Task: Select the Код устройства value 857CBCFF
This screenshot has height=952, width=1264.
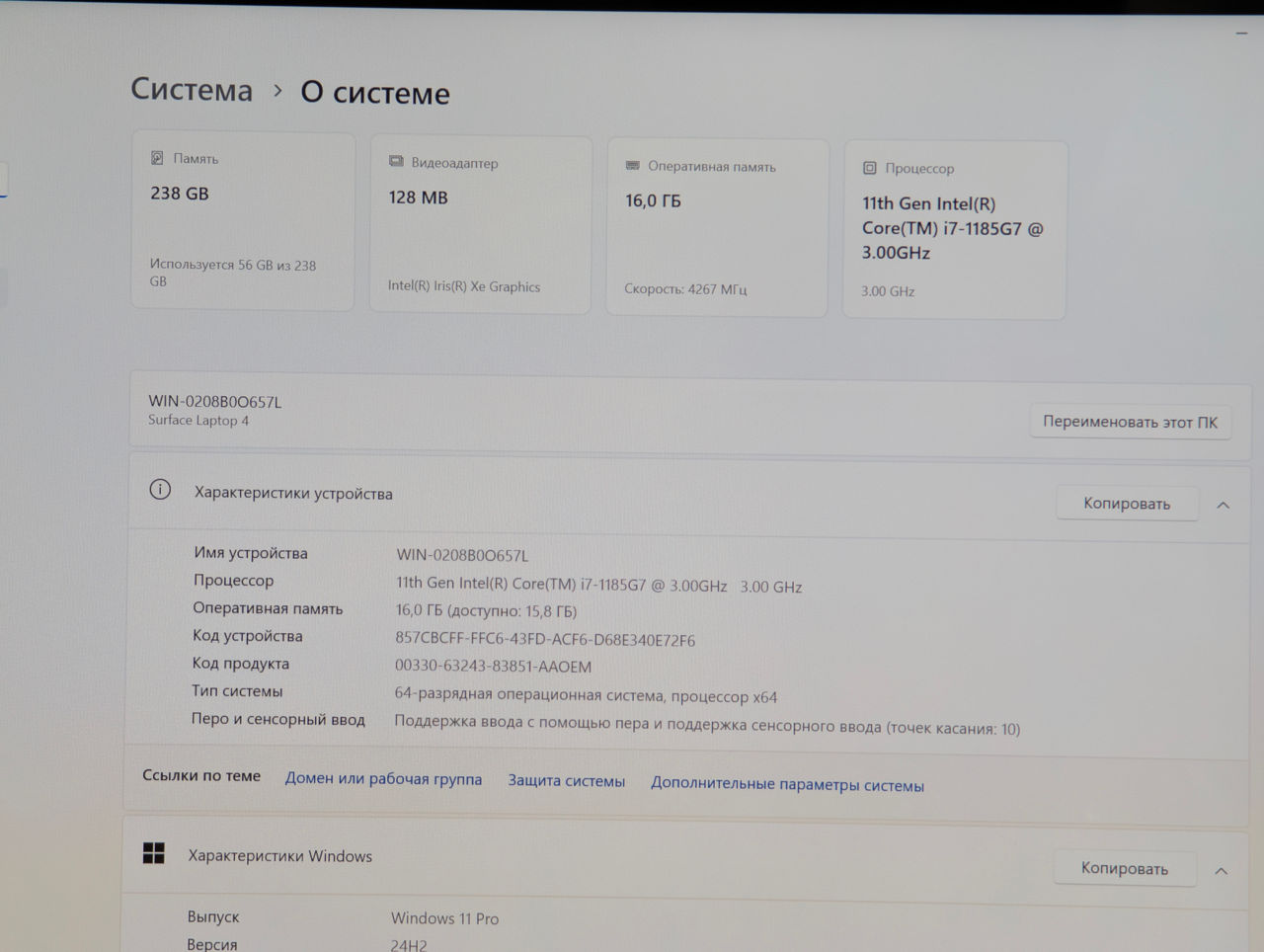Action: [x=545, y=639]
